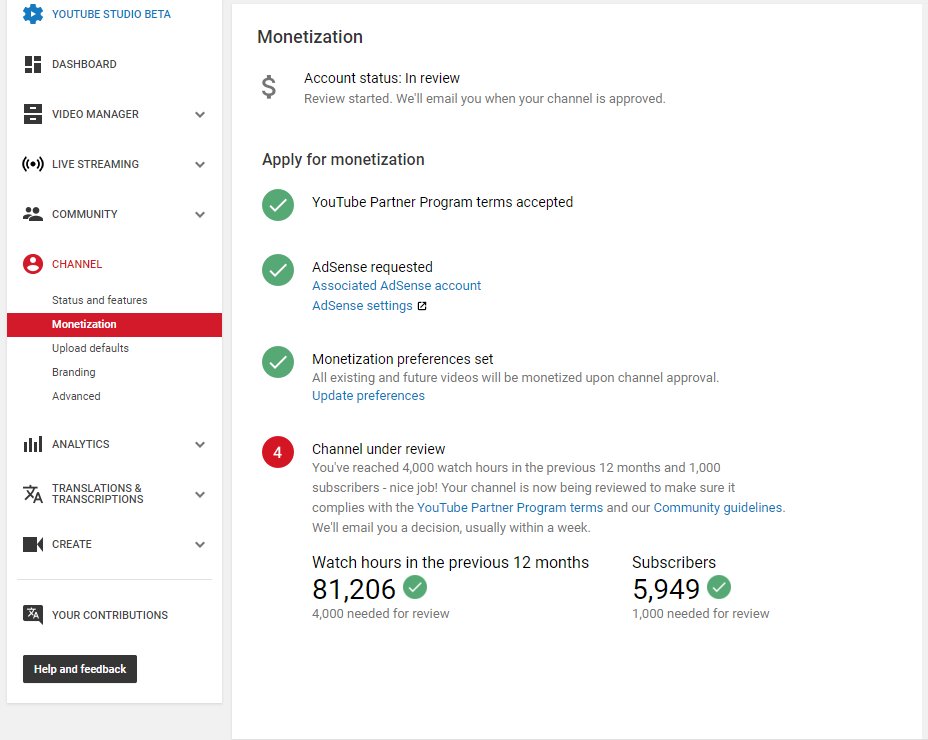Click the green checkmark beside Monetization preferences set
Image resolution: width=928 pixels, height=740 pixels.
[x=278, y=362]
